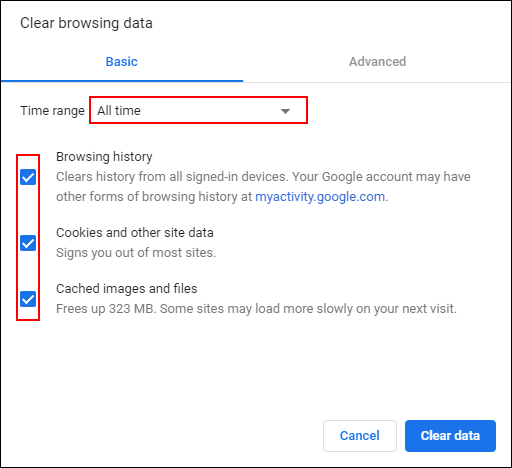The image size is (512, 468).
Task: Uncheck the Browsing history checkbox
Action: 28,177
